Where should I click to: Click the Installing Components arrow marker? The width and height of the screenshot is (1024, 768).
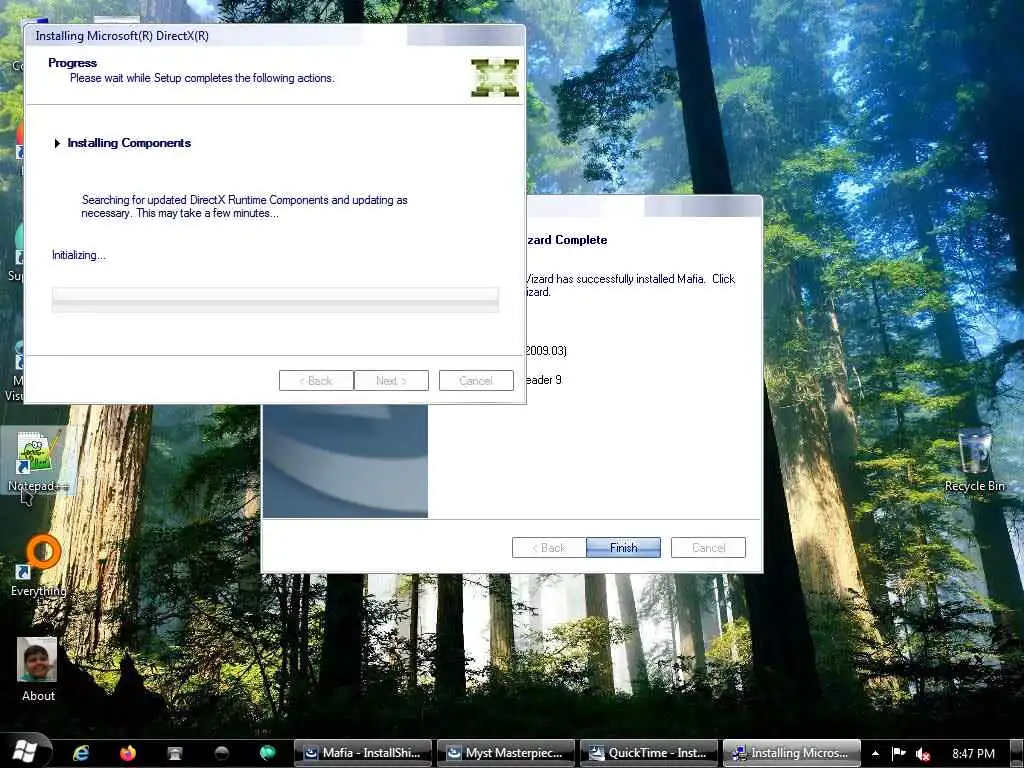57,143
